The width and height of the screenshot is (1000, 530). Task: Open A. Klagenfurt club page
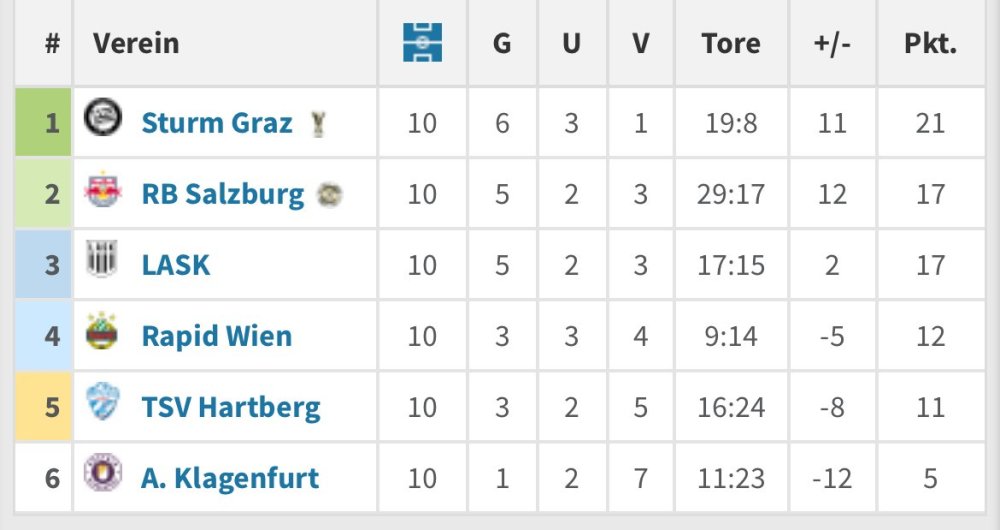[x=230, y=478]
